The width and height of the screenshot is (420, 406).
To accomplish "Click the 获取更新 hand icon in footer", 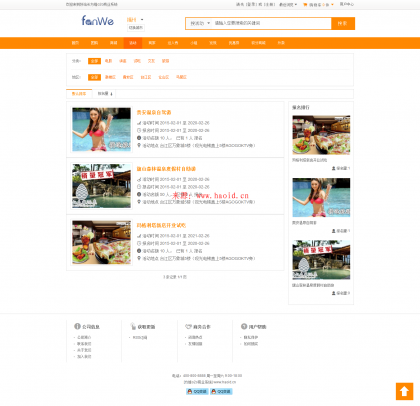I will coord(133,326).
